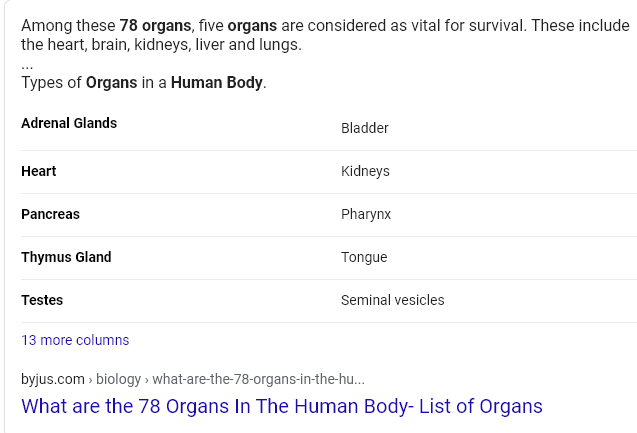The width and height of the screenshot is (637, 433).
Task: Click the what-are-the-78-organs breadcrumb segment
Action: tap(258, 379)
